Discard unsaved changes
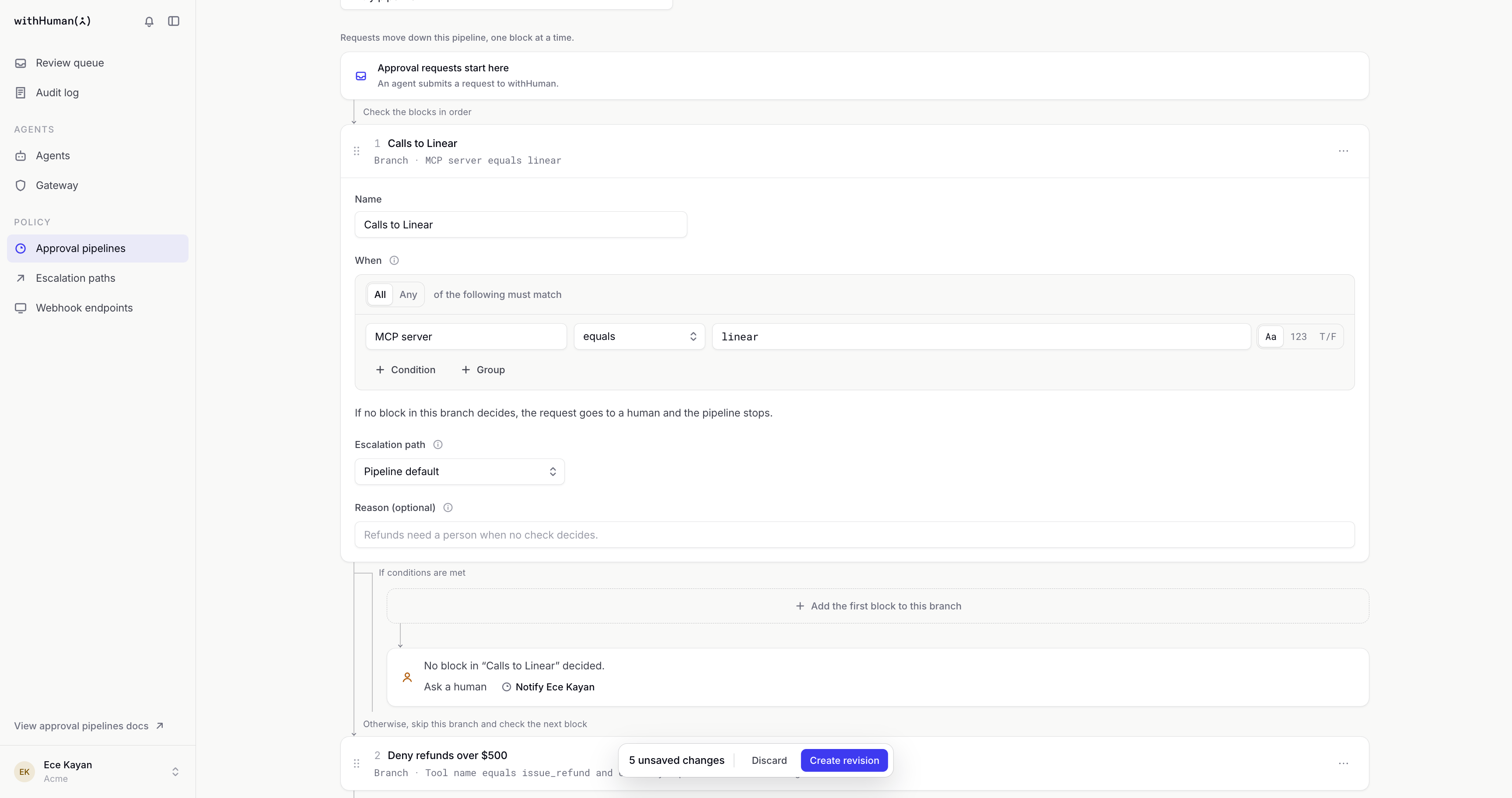1512x798 pixels. tap(769, 760)
